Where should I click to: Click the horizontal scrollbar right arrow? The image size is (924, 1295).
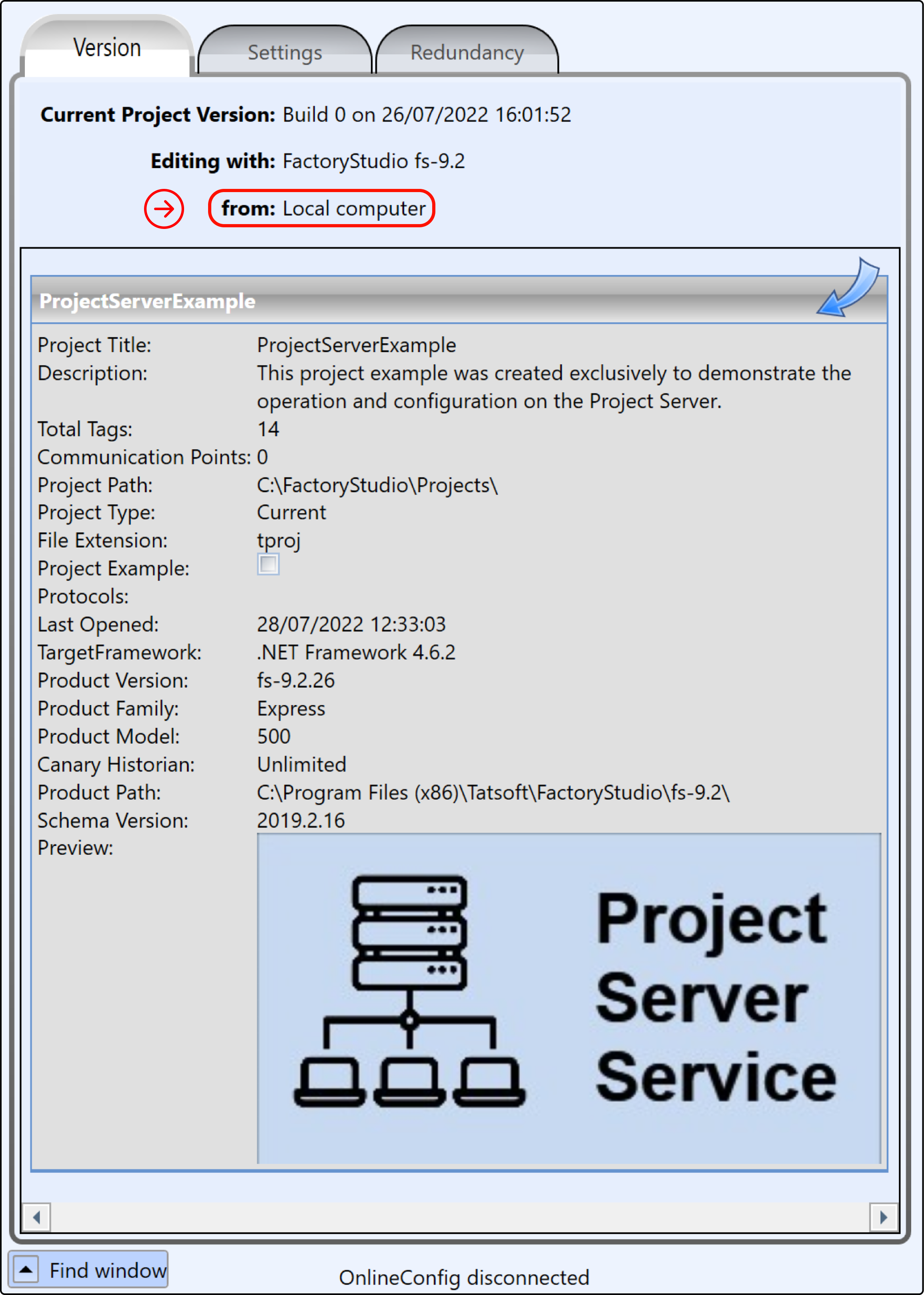point(884,1217)
